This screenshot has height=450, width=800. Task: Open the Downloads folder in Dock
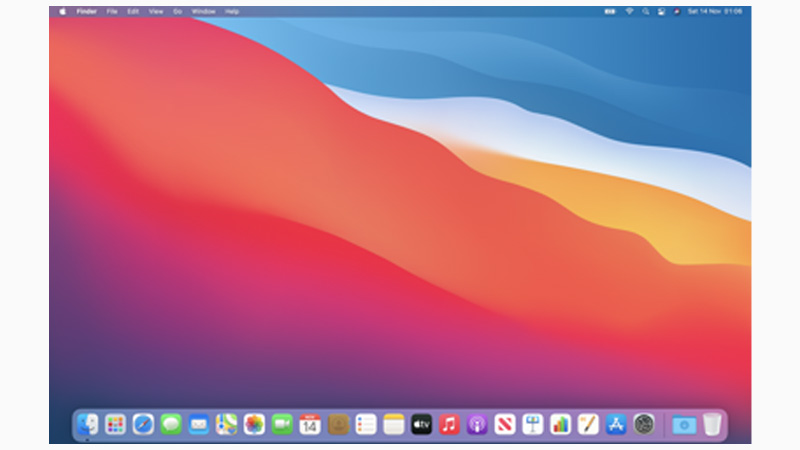click(x=684, y=424)
